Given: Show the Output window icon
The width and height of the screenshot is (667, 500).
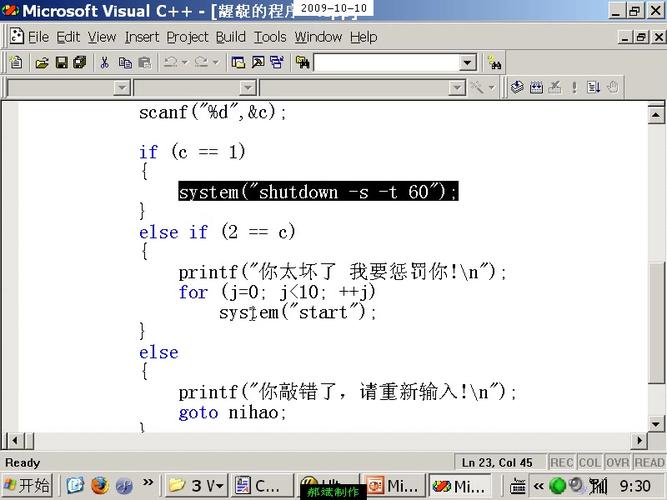Looking at the screenshot, I should (258, 63).
